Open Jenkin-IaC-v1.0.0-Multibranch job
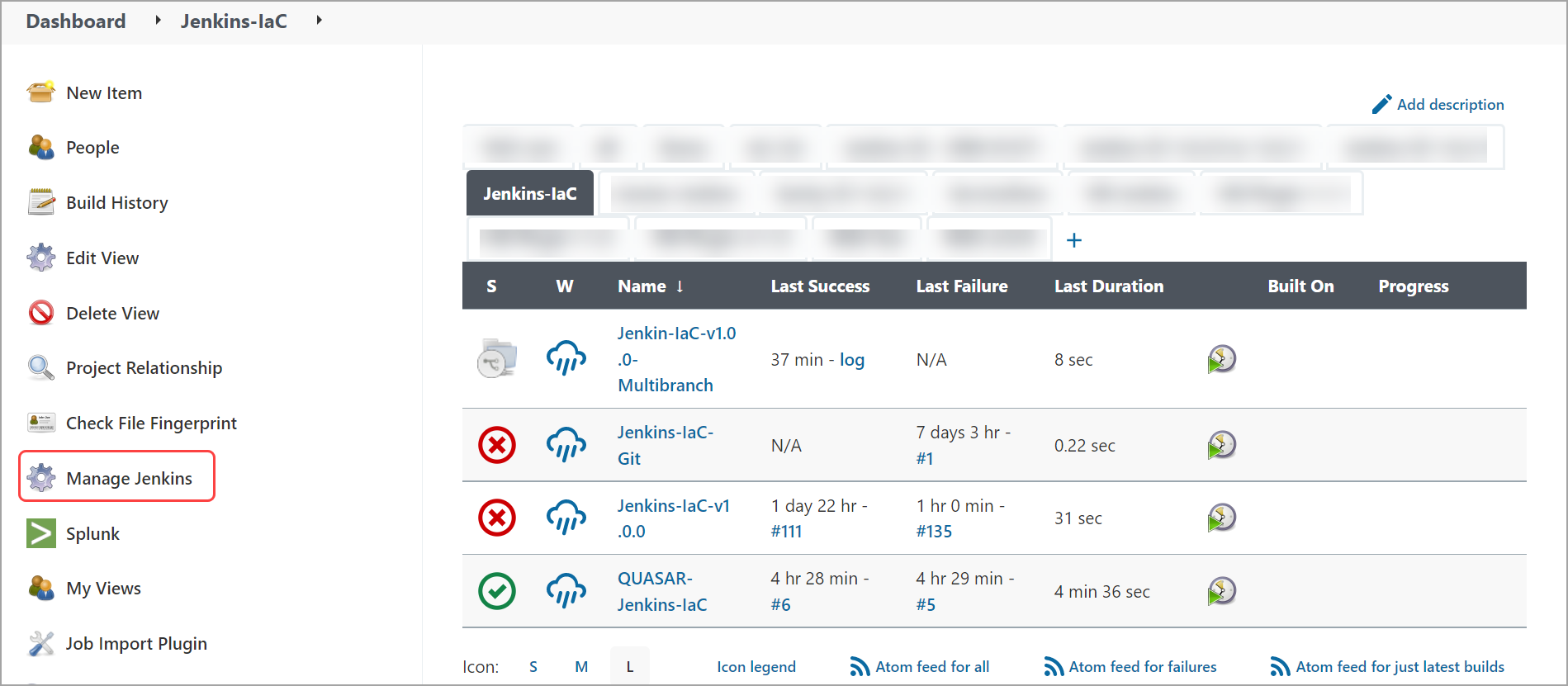The height and width of the screenshot is (686, 1568). [x=676, y=359]
